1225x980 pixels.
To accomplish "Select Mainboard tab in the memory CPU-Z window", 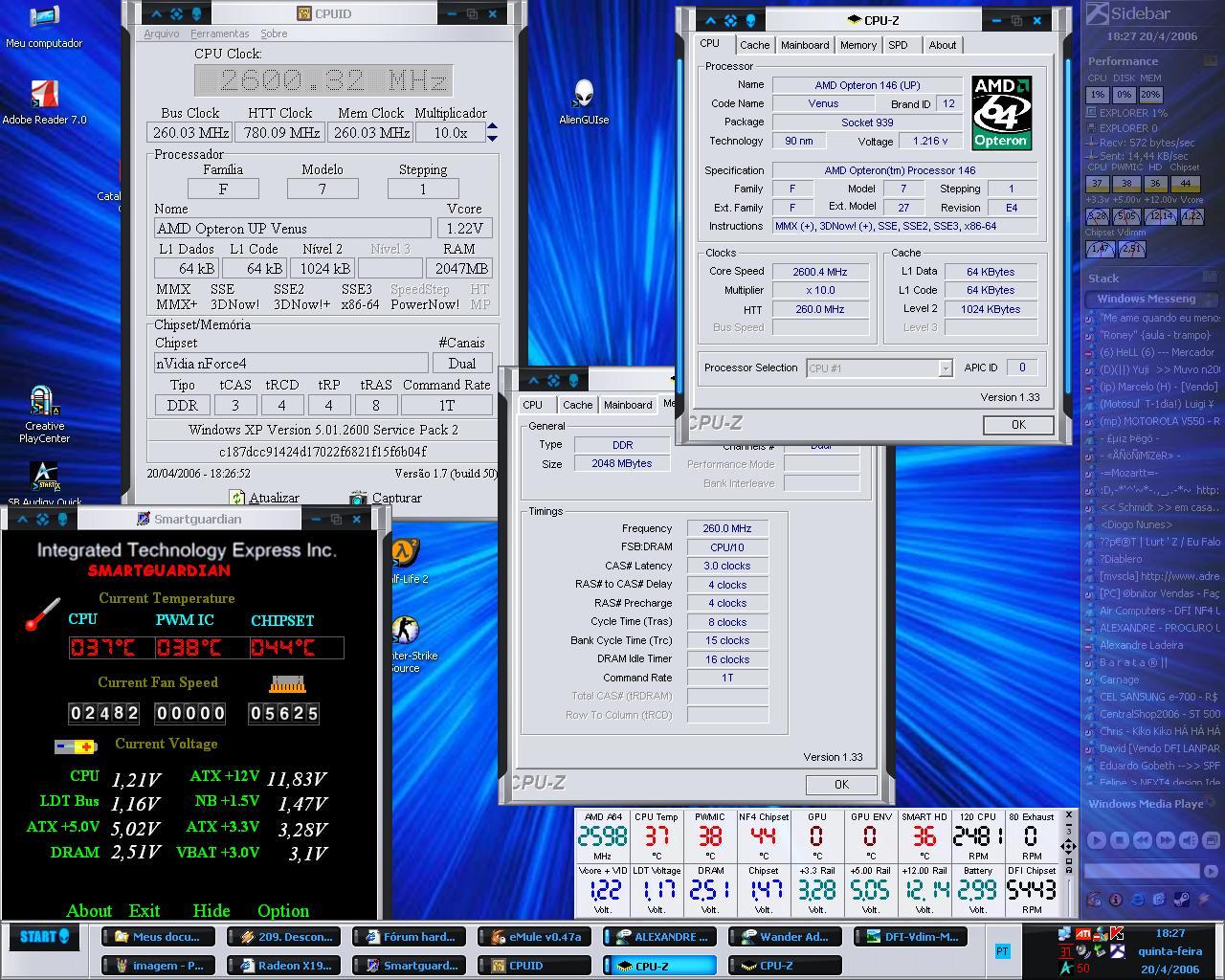I will pos(628,405).
